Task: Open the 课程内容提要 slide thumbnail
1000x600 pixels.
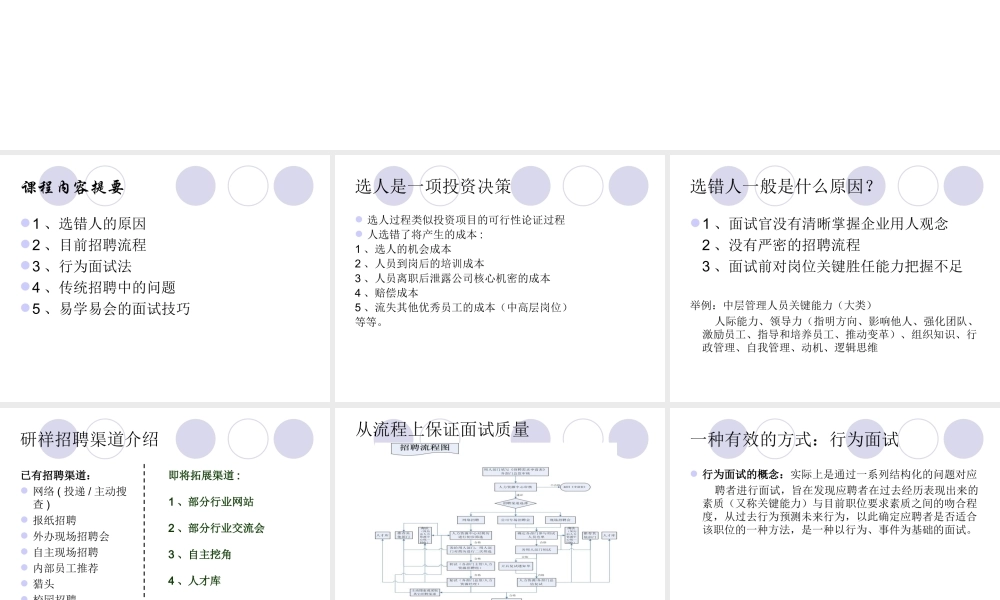Action: (x=165, y=278)
